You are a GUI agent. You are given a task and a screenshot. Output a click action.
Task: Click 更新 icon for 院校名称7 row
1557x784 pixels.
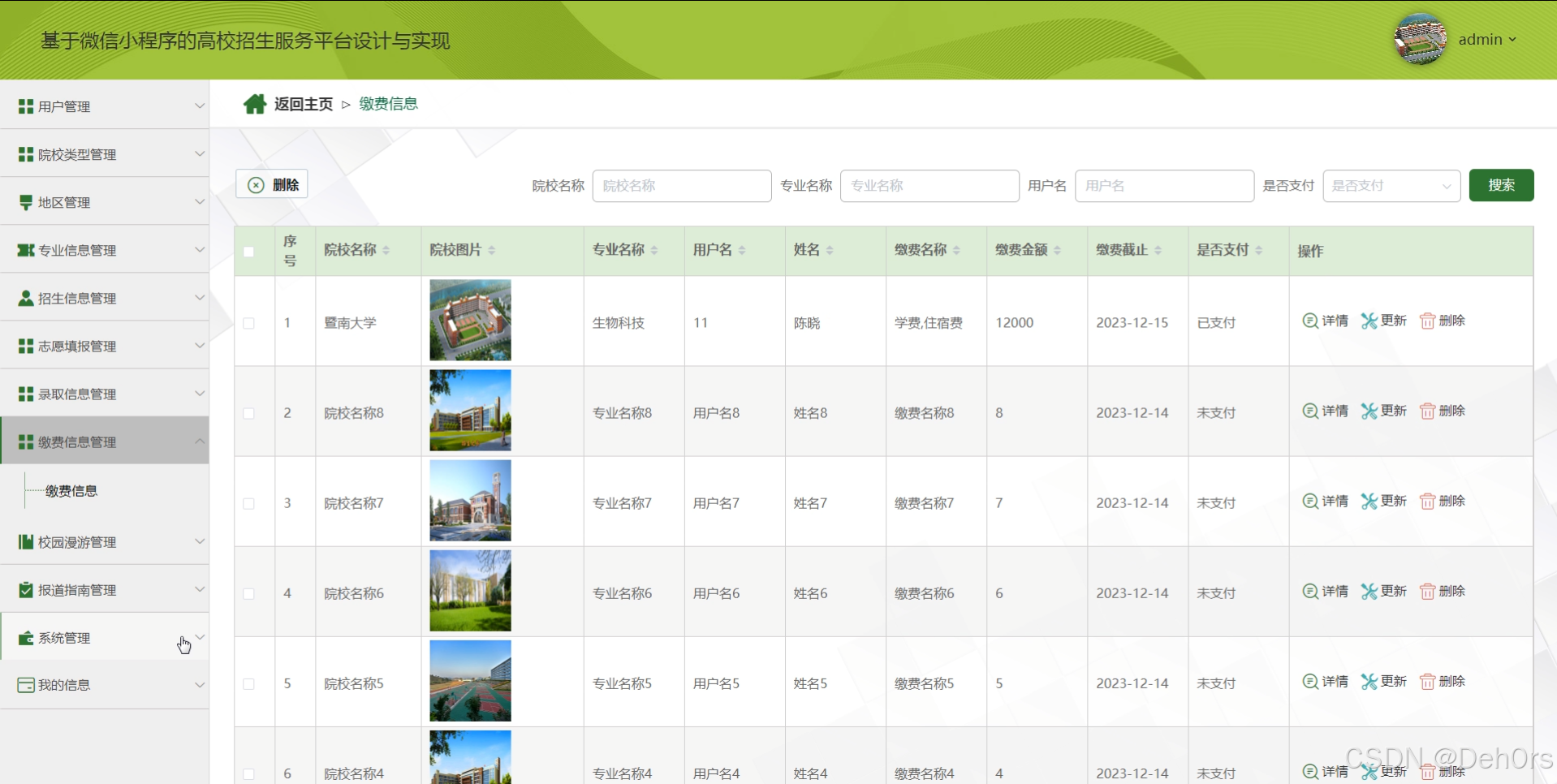pos(1369,501)
